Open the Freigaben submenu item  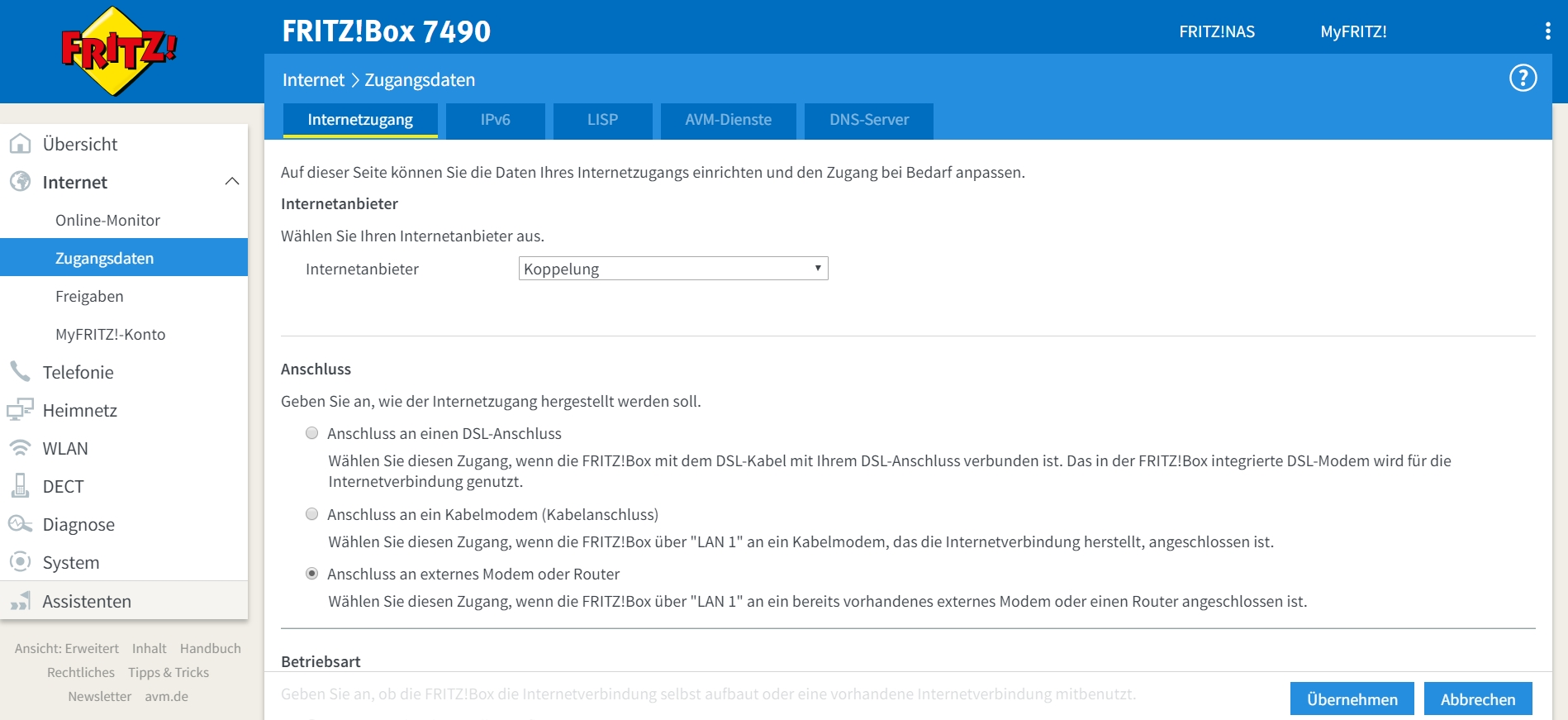click(x=124, y=296)
